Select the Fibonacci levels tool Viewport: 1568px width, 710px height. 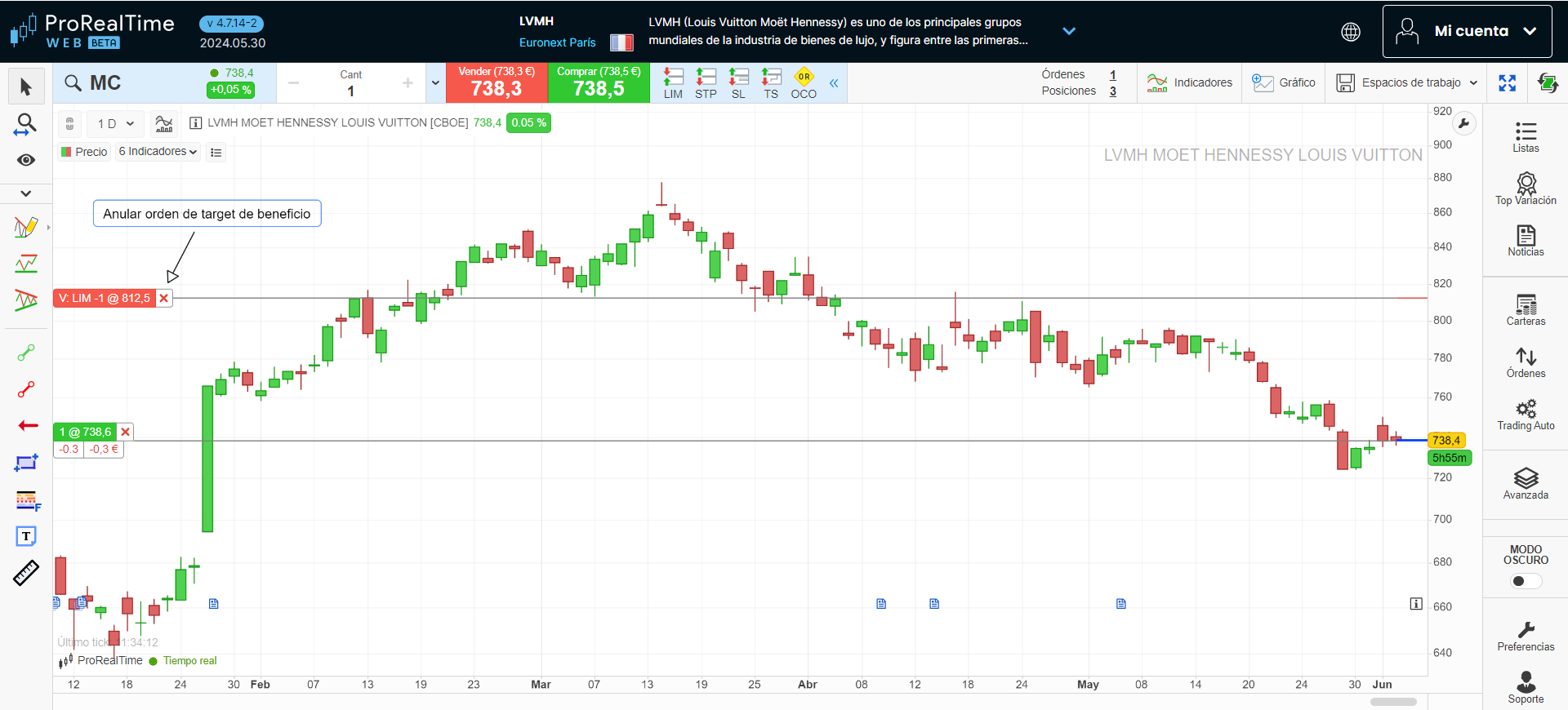pyautogui.click(x=28, y=501)
